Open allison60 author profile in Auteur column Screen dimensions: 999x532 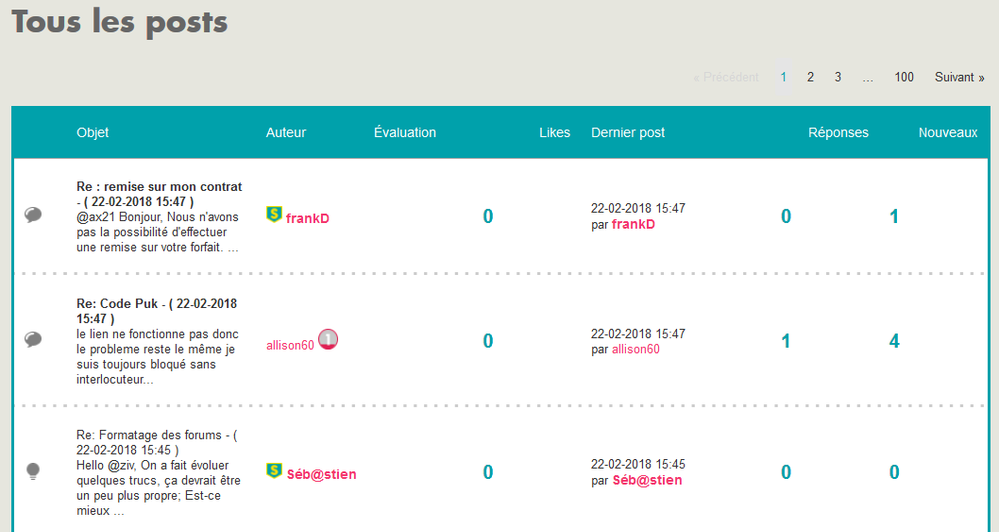(290, 346)
